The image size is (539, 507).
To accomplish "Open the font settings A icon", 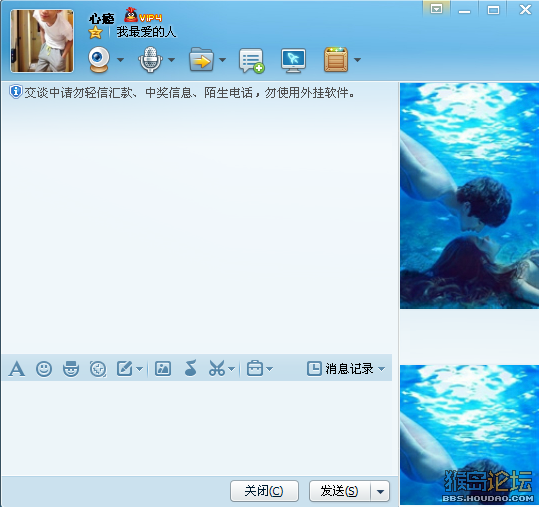I will click(x=16, y=369).
